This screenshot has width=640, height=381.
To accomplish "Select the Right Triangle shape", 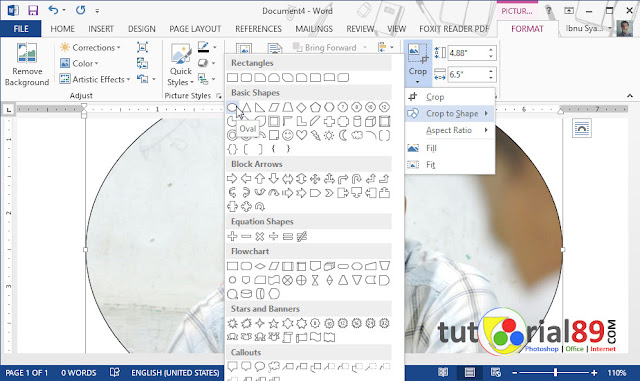I will (x=260, y=107).
